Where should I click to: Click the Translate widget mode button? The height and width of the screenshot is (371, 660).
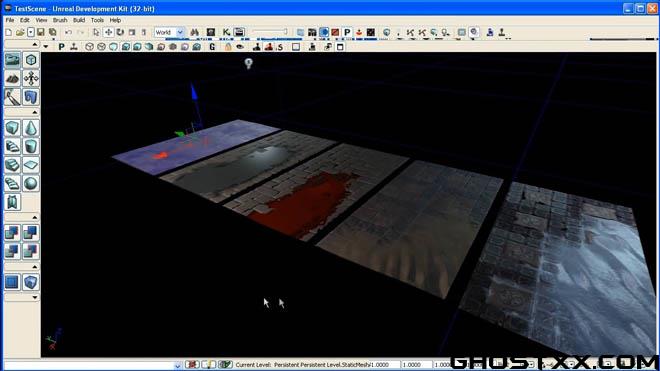click(108, 32)
